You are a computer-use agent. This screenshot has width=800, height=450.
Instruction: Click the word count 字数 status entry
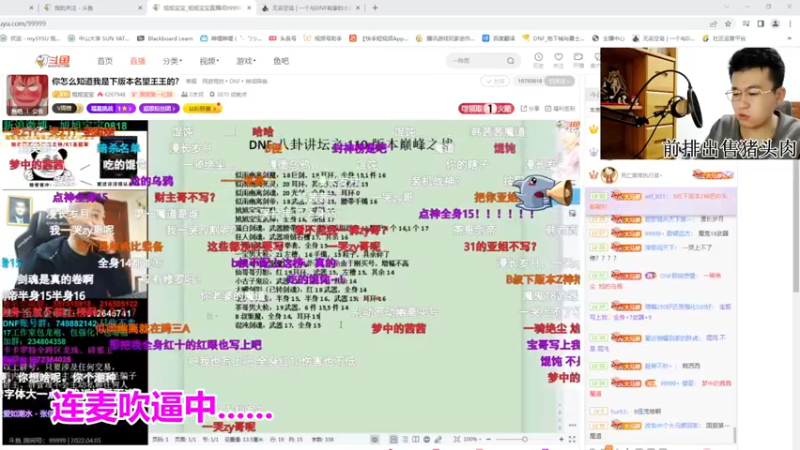click(x=322, y=439)
